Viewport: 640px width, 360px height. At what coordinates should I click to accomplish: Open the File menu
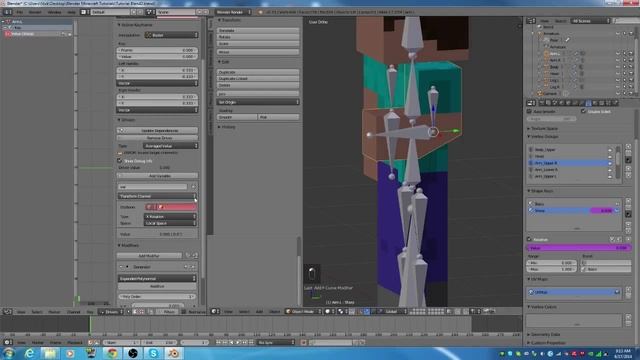(x=20, y=12)
